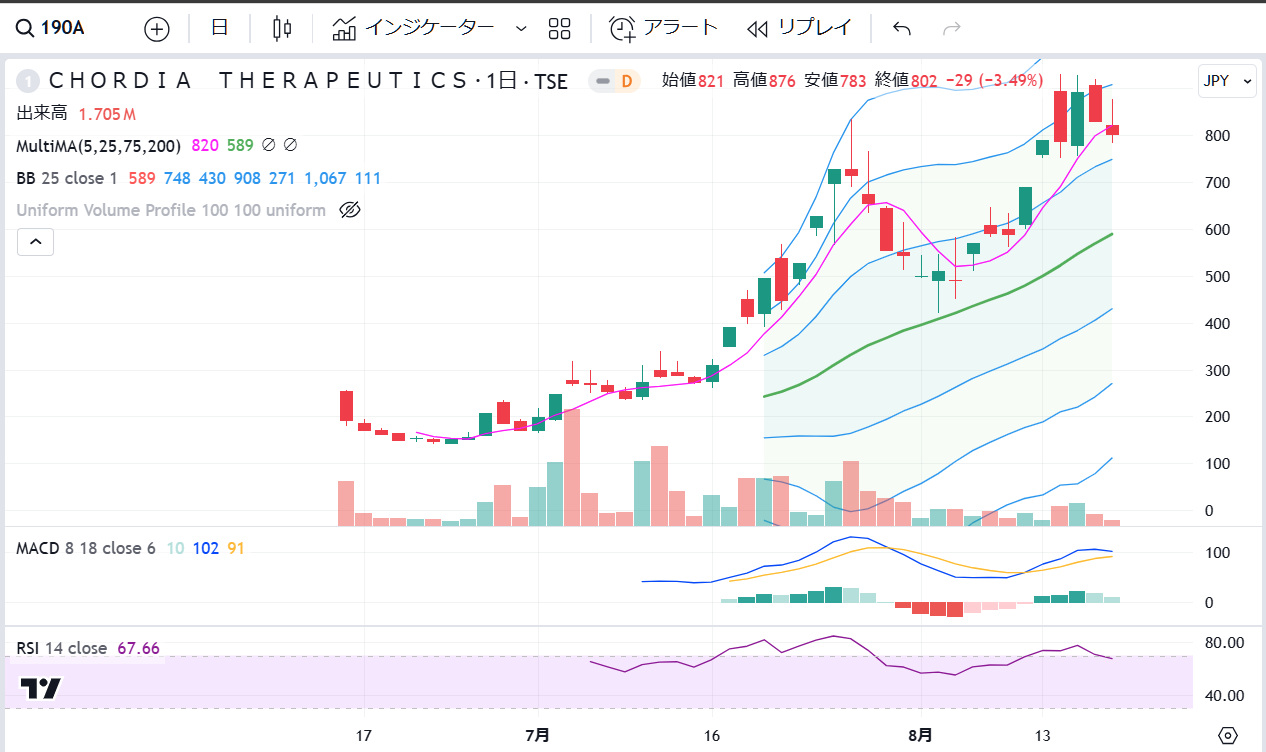Image resolution: width=1266 pixels, height=752 pixels.
Task: Open chart settings gear at bottom right
Action: [1229, 735]
